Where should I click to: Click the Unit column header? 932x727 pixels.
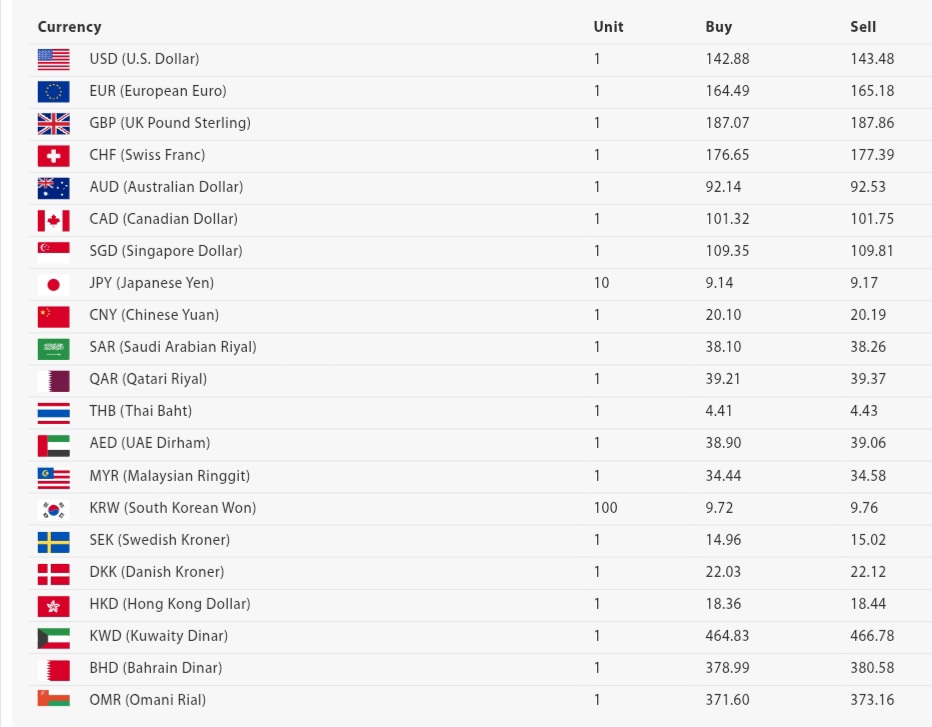[x=608, y=27]
